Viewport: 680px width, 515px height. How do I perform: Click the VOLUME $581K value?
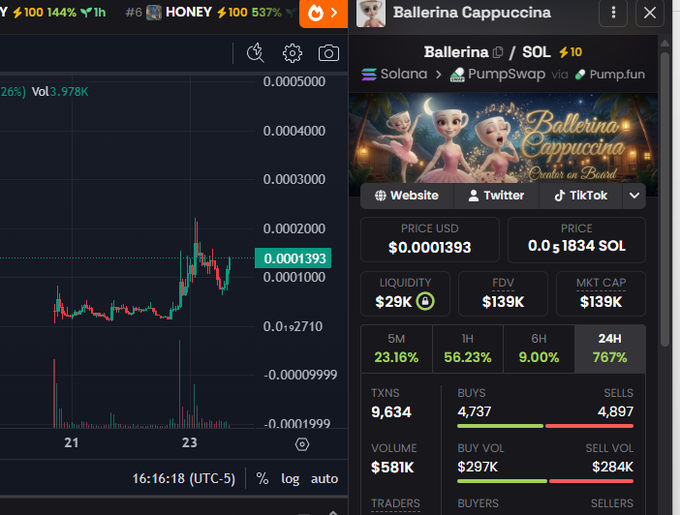click(392, 467)
